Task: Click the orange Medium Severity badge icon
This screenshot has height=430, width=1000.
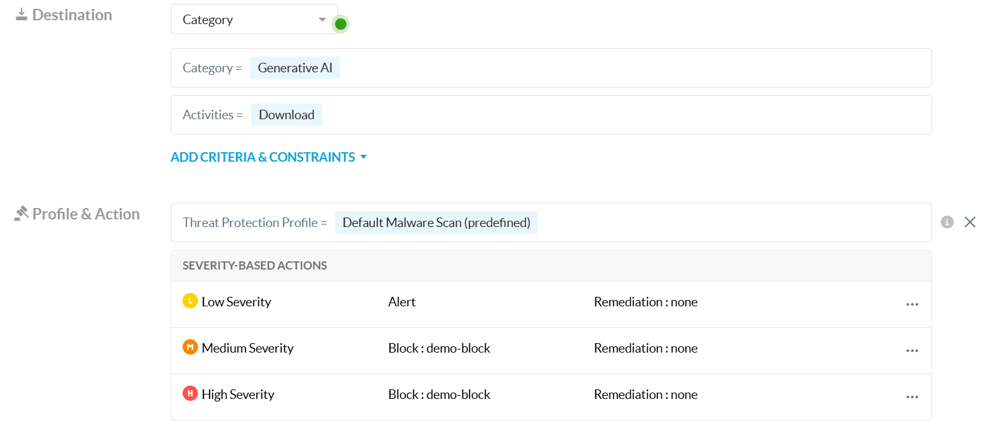Action: tap(190, 348)
